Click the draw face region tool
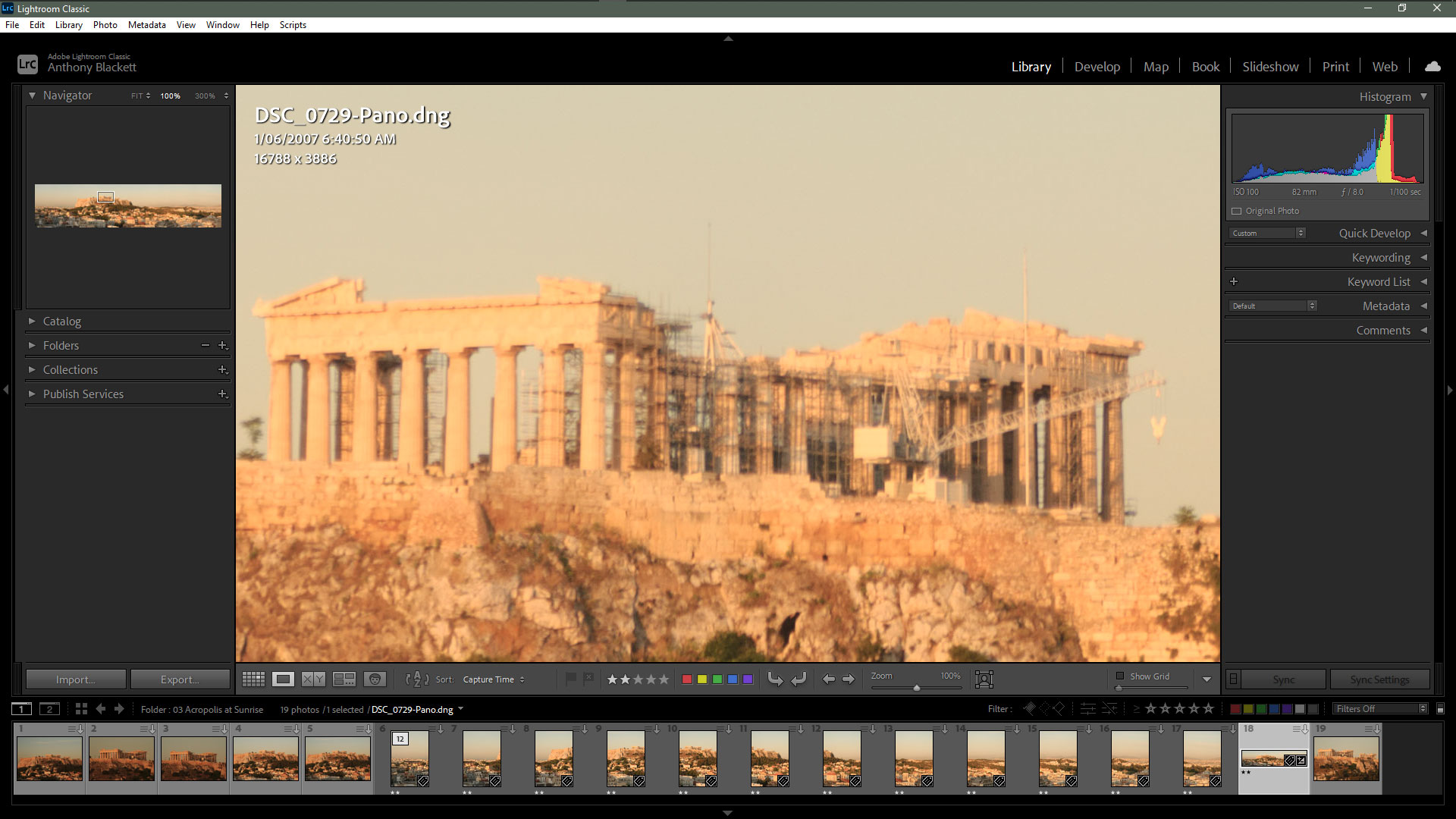The width and height of the screenshot is (1456, 819). point(984,679)
